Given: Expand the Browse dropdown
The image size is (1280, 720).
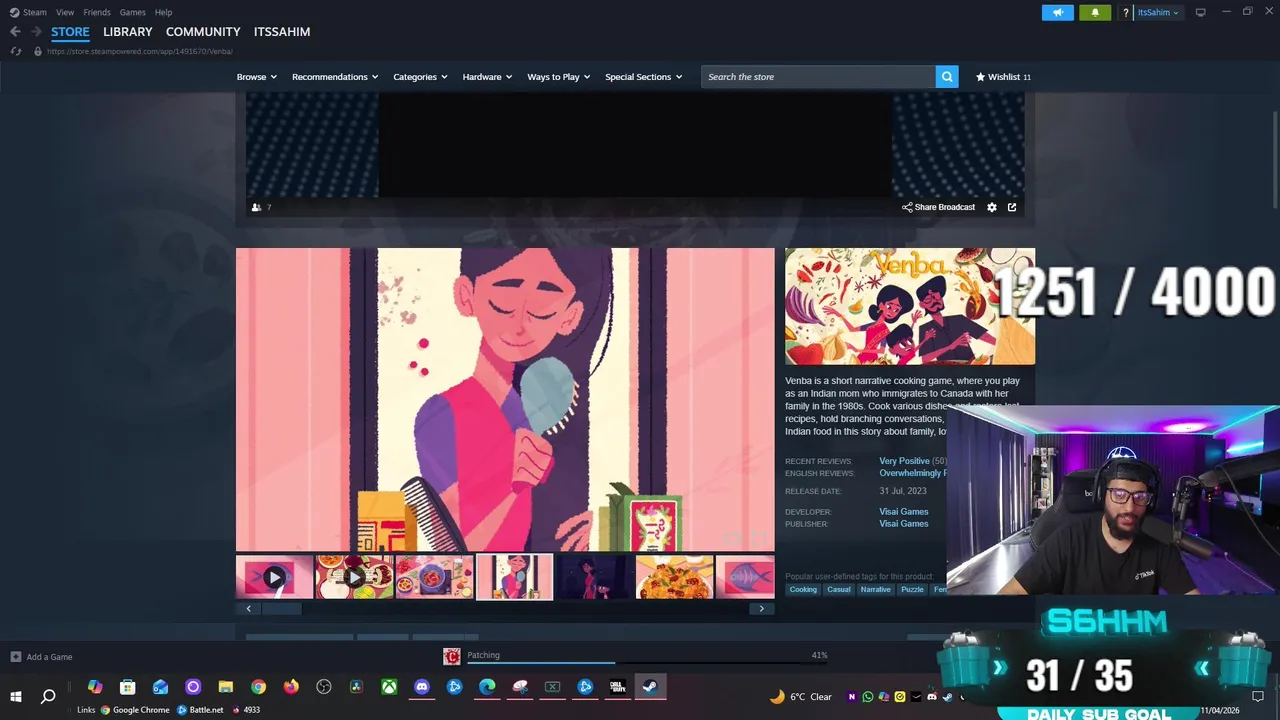Looking at the screenshot, I should [x=257, y=77].
